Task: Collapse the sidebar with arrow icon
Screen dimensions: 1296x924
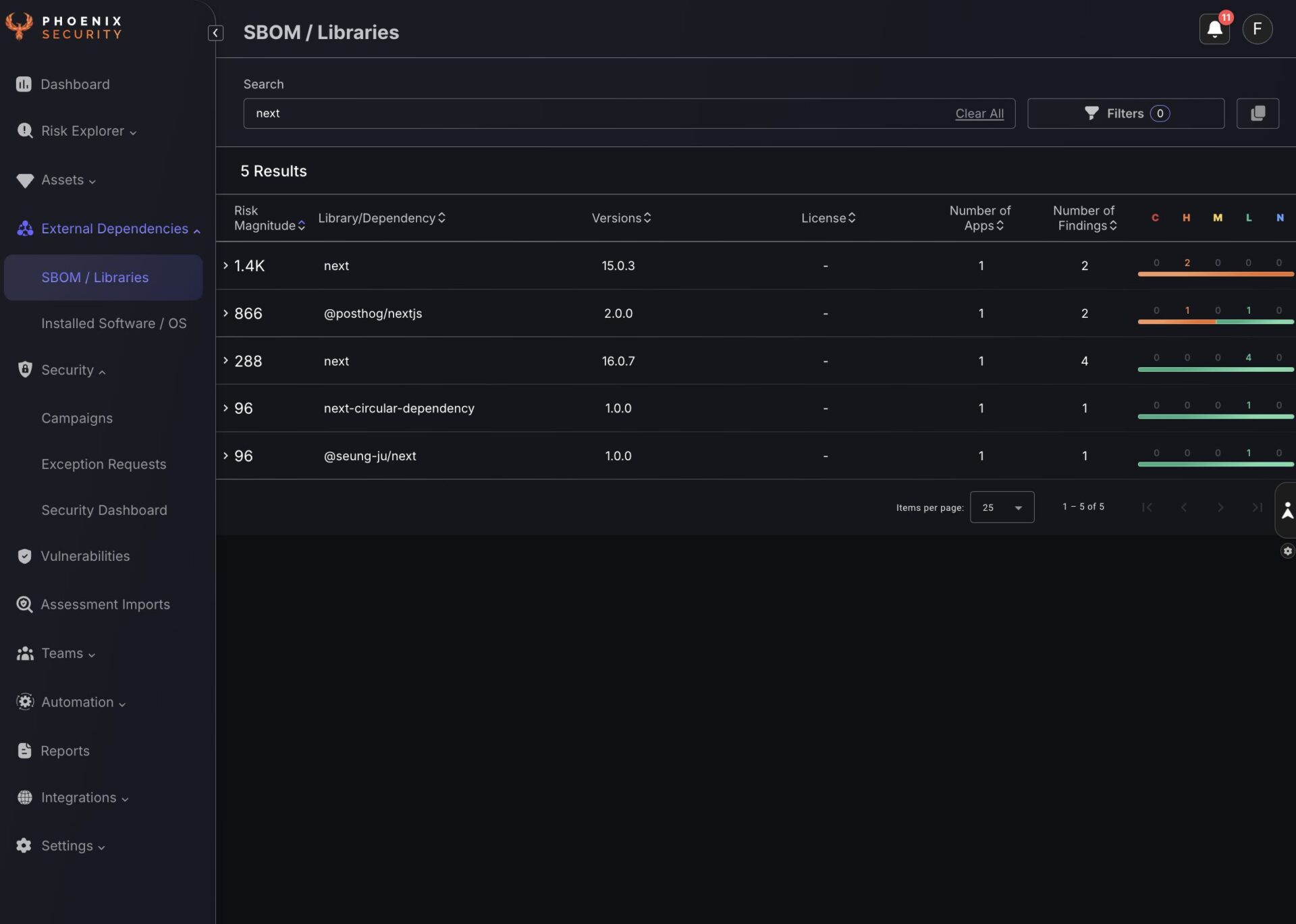Action: pos(215,32)
